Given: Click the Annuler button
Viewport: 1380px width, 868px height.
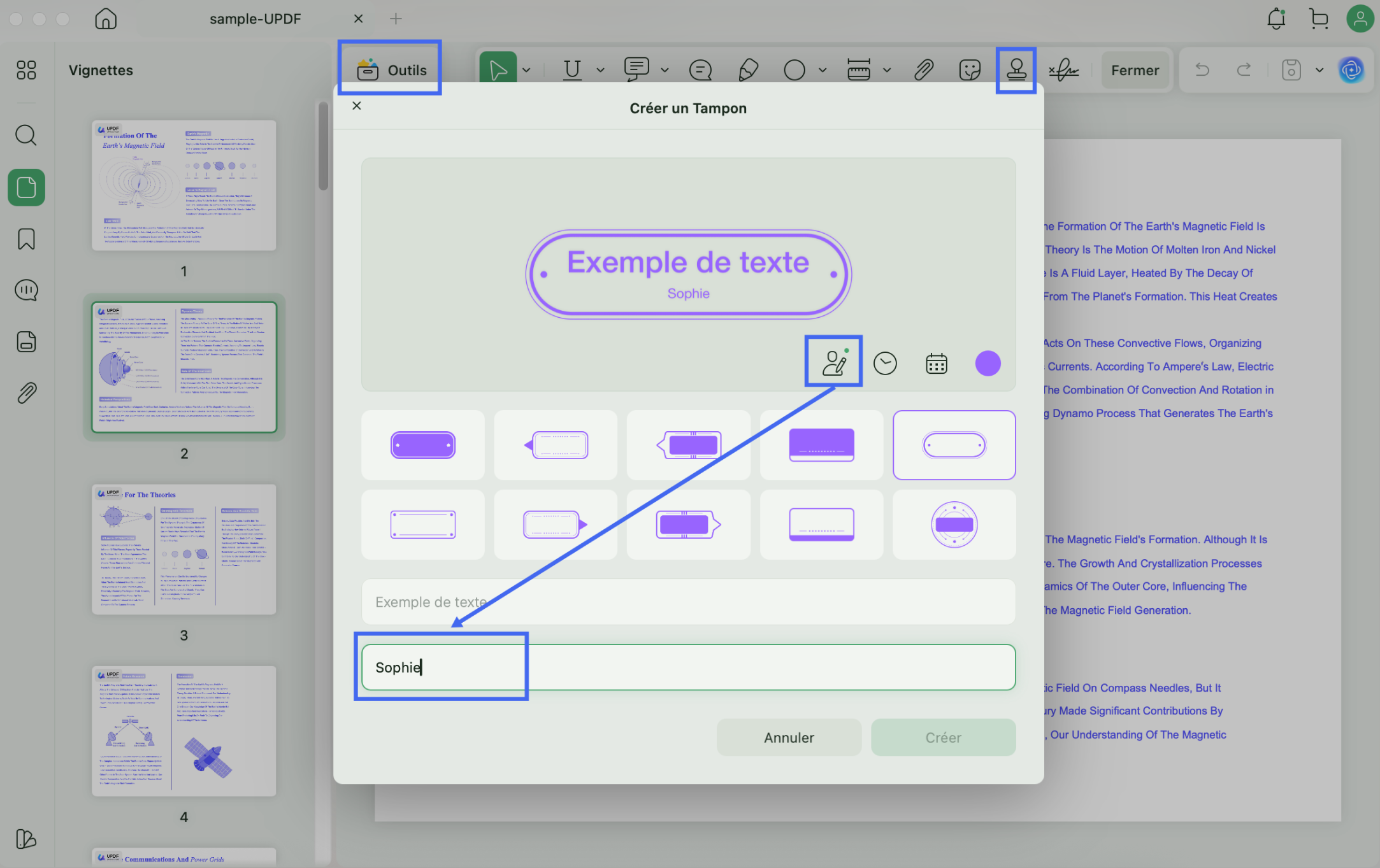Looking at the screenshot, I should tap(789, 737).
